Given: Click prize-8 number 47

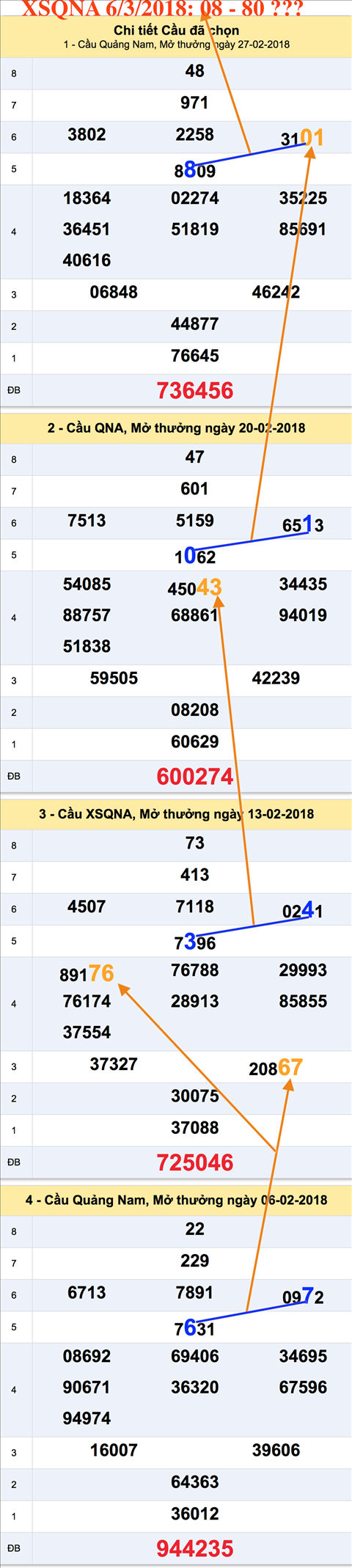Looking at the screenshot, I should point(195,457).
